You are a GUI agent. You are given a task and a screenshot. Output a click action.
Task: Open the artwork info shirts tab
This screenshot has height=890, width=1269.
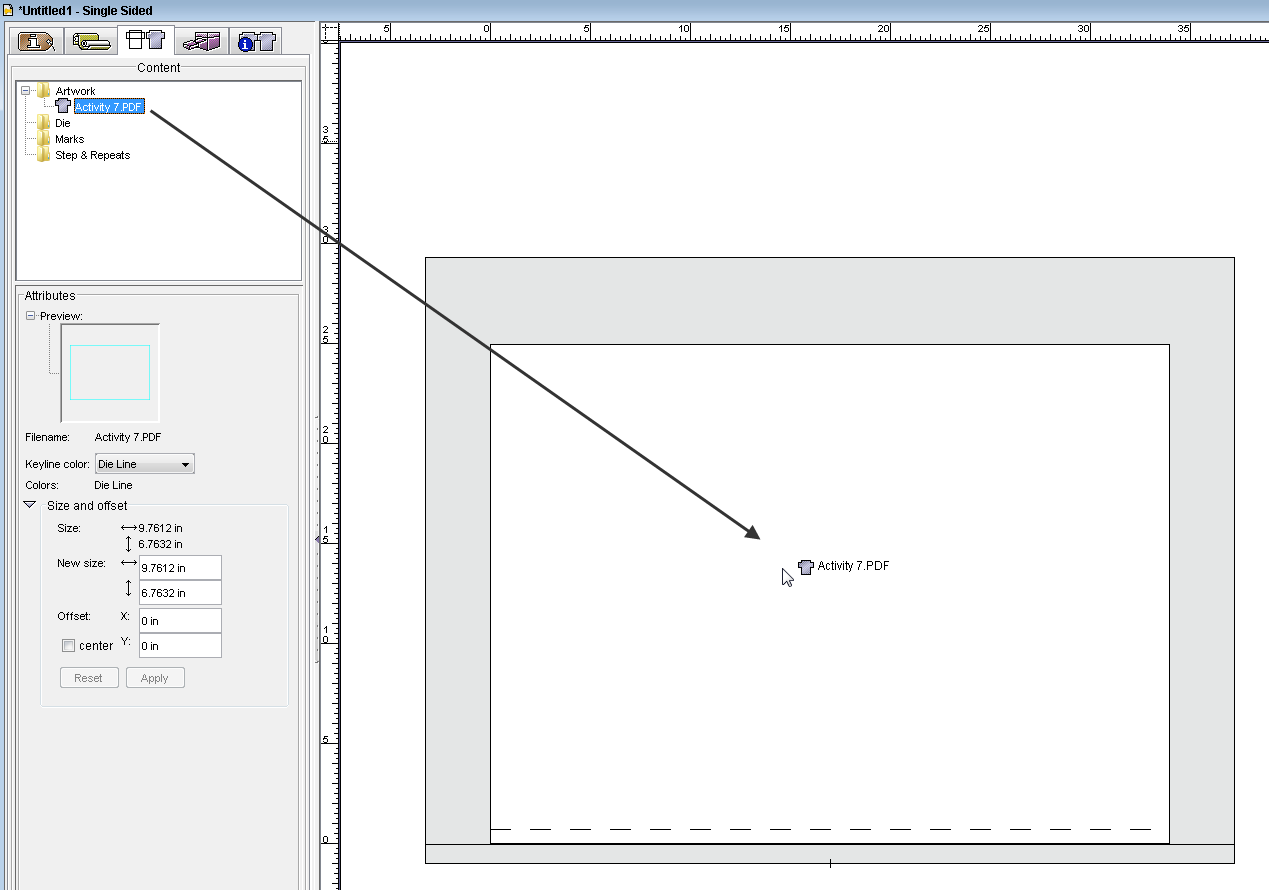point(255,41)
